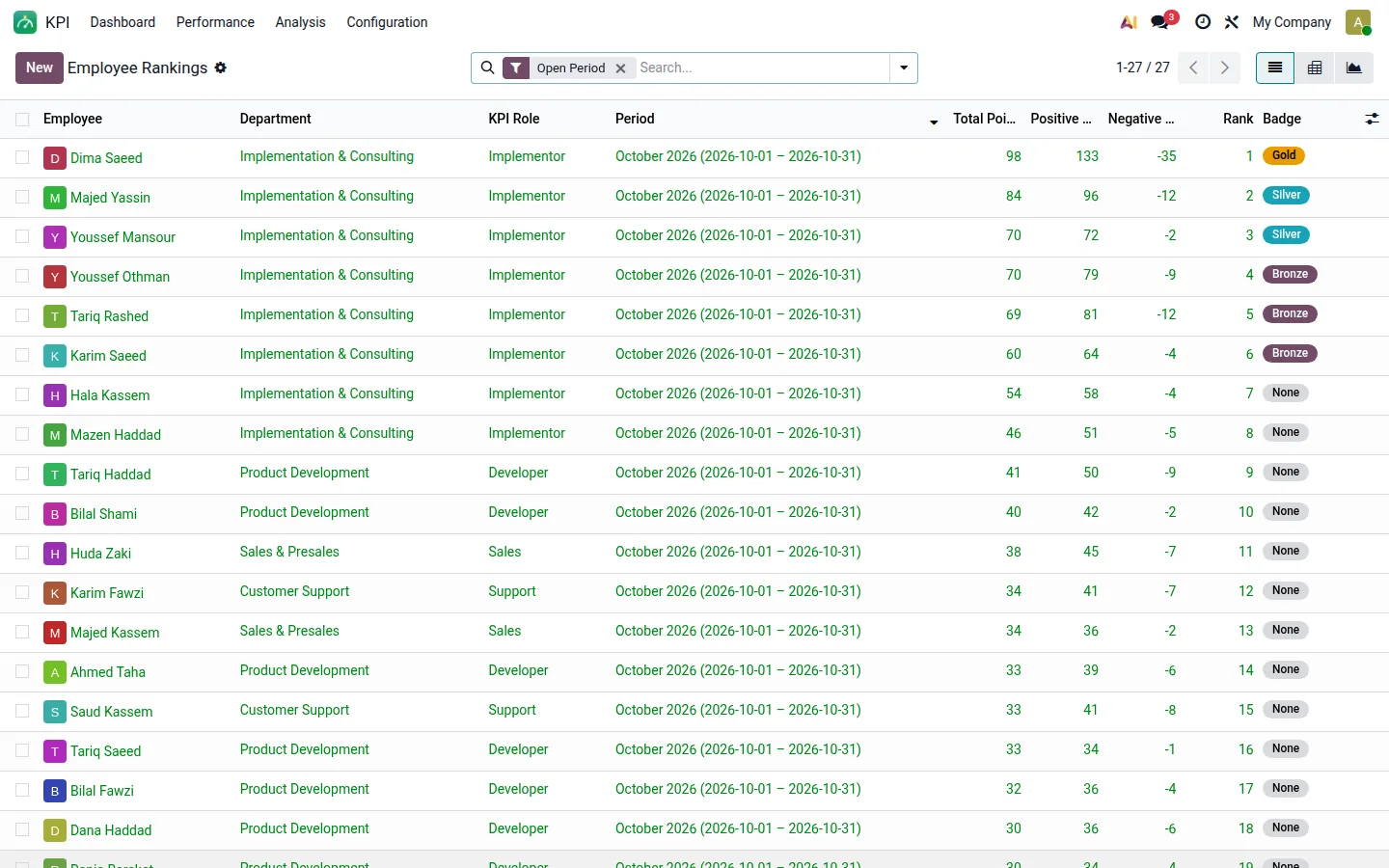Click the search magnifier icon

tap(488, 68)
